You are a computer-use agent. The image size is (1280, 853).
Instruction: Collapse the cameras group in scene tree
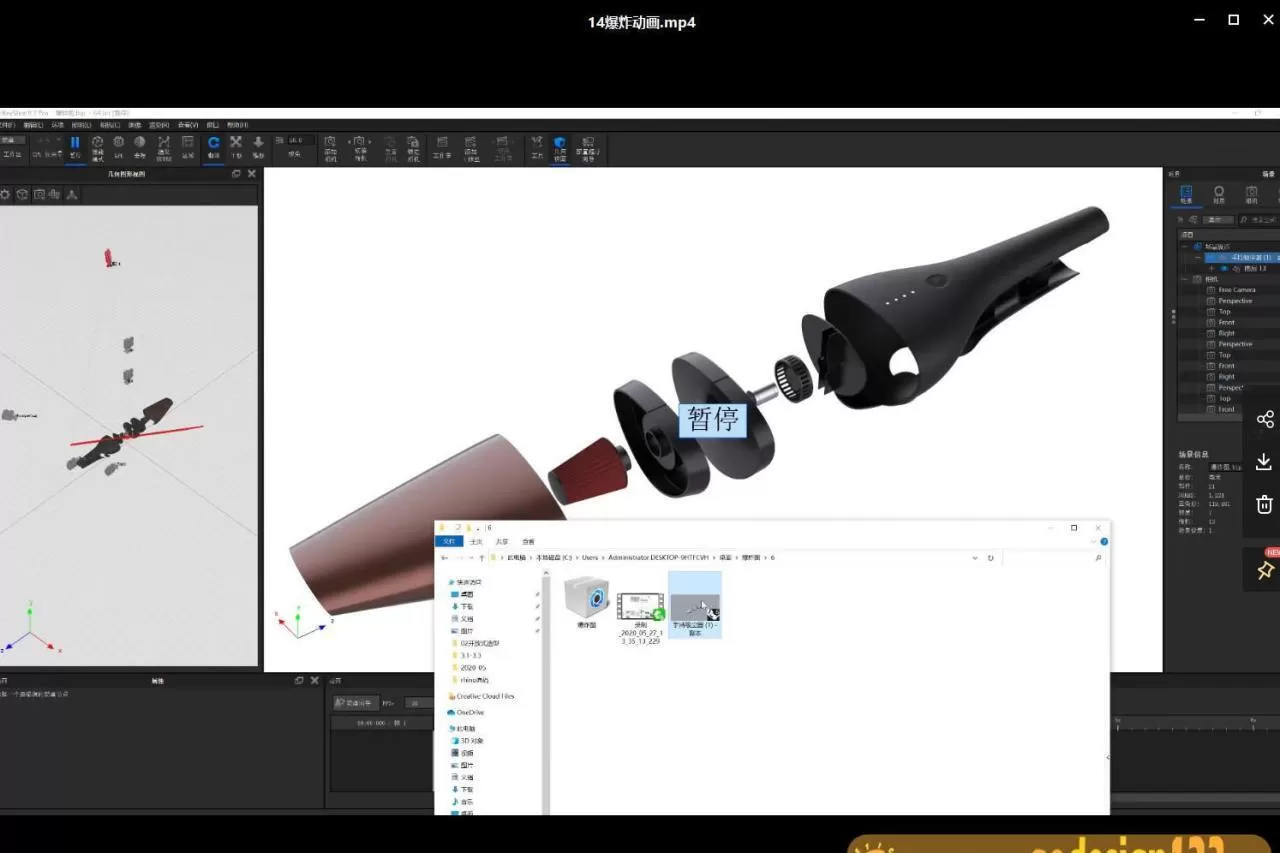click(1185, 279)
